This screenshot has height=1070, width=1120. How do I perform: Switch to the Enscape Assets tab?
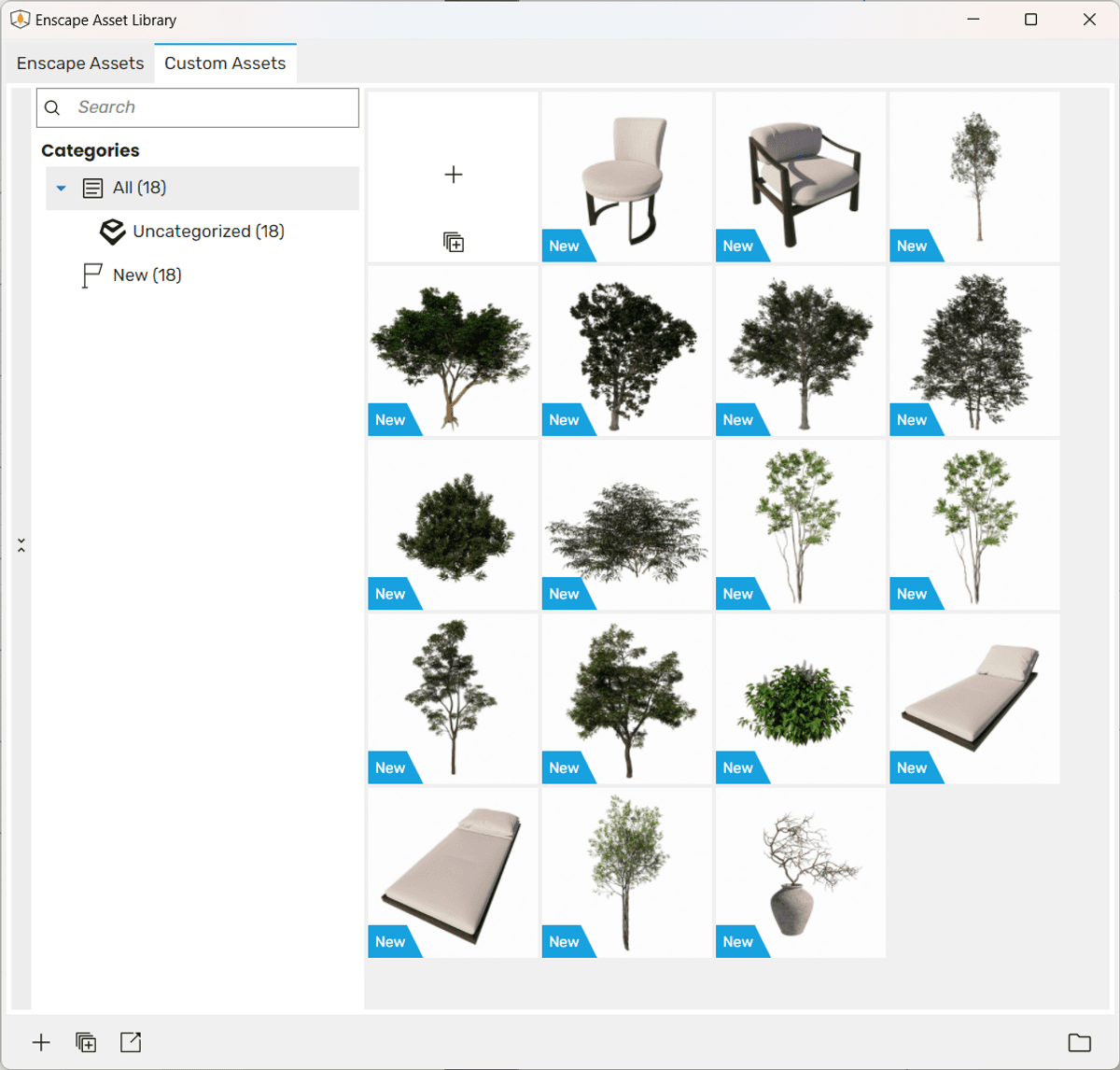(80, 63)
